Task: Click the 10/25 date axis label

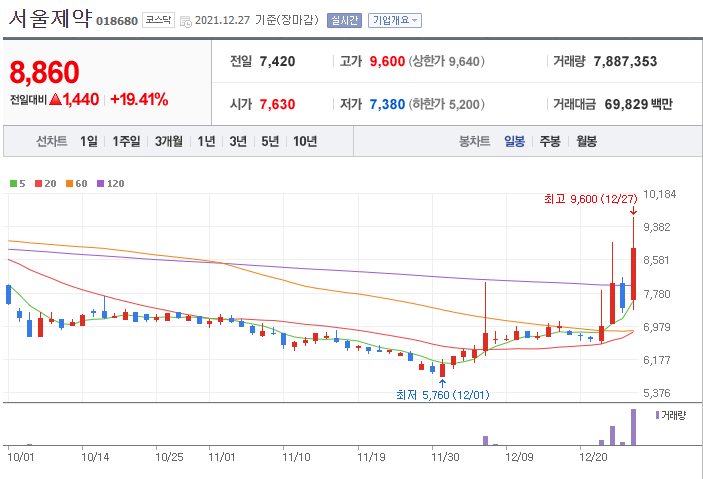Action: [x=169, y=457]
